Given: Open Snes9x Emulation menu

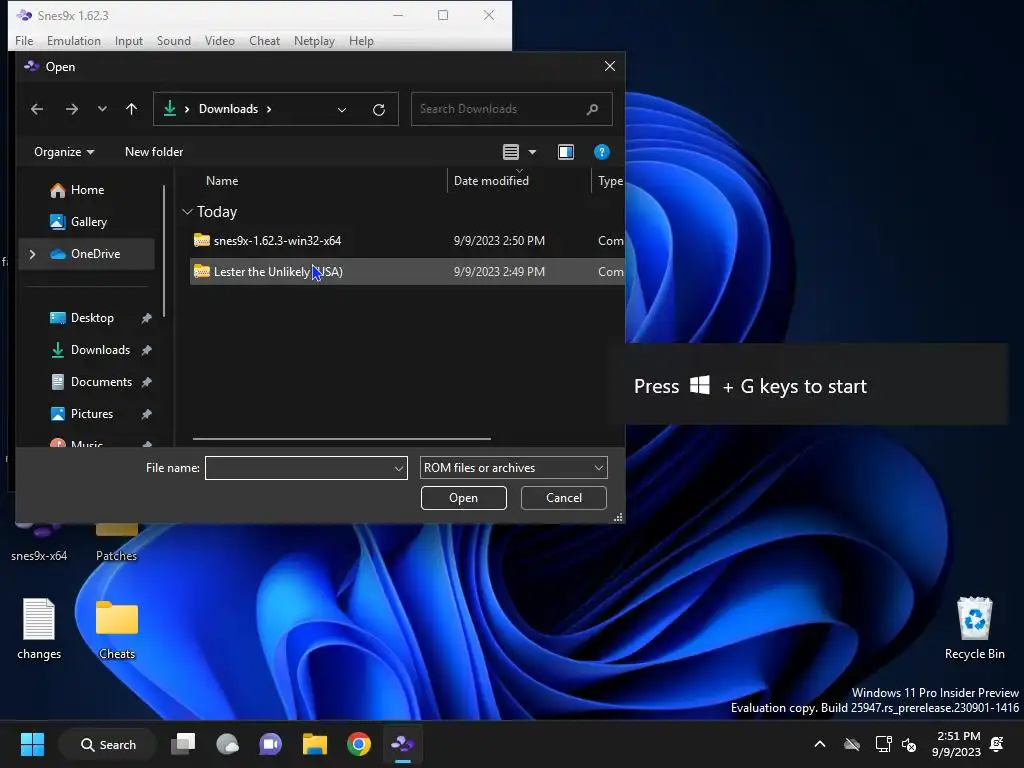Looking at the screenshot, I should (74, 40).
